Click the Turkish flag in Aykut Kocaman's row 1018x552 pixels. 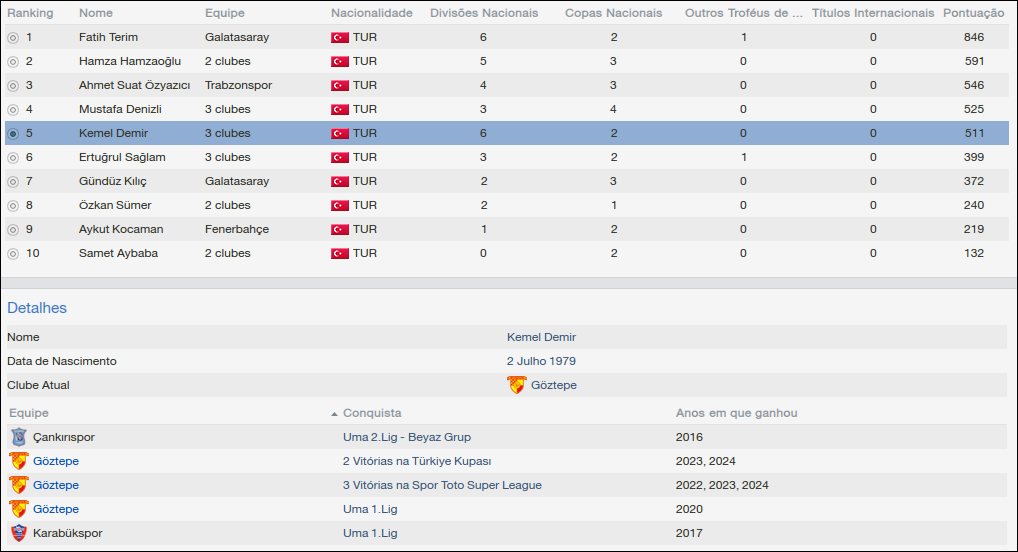pyautogui.click(x=340, y=229)
